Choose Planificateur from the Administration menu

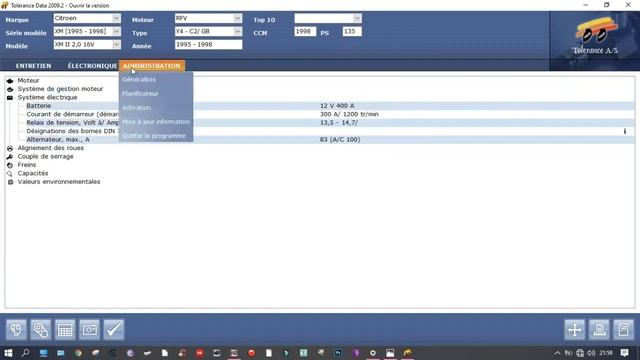tap(140, 93)
